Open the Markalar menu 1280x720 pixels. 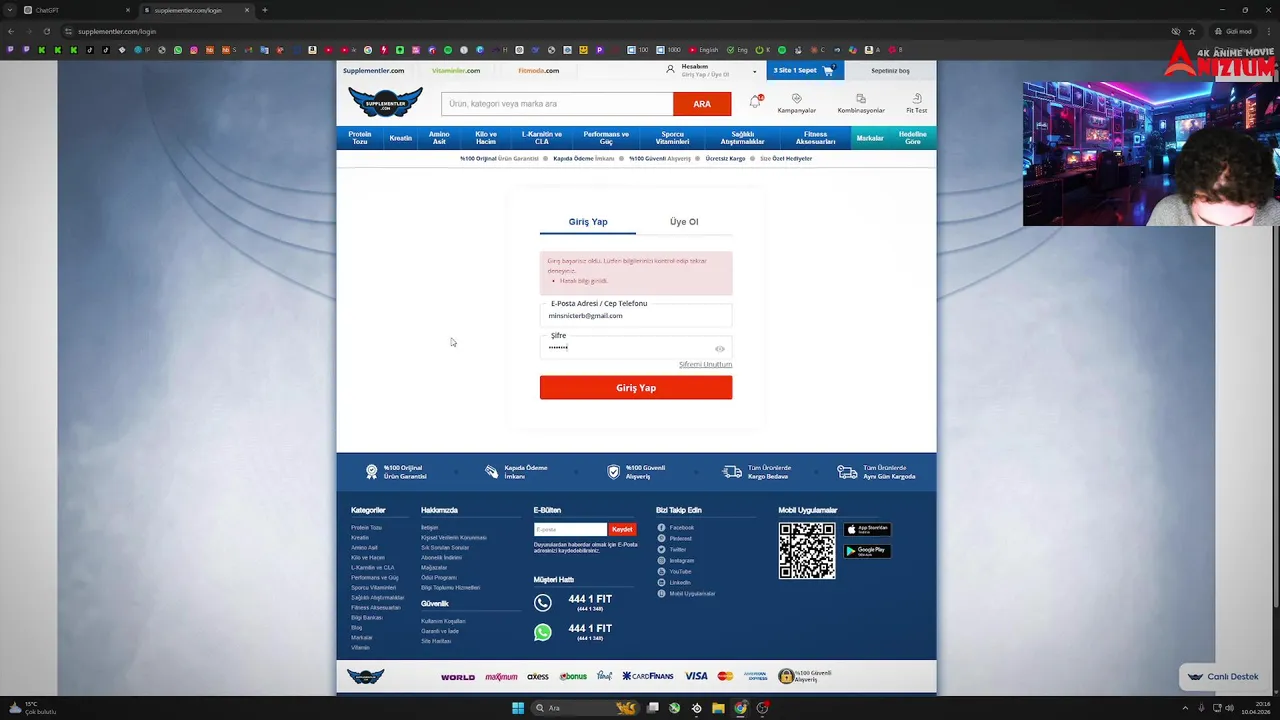pyautogui.click(x=870, y=138)
